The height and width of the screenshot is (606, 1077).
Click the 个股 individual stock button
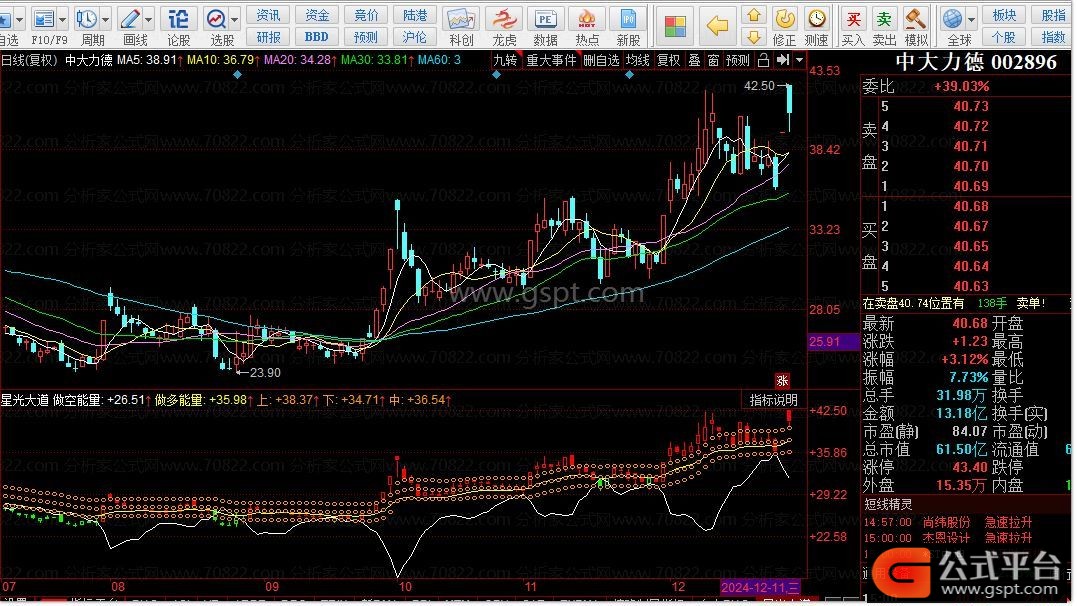[1004, 36]
